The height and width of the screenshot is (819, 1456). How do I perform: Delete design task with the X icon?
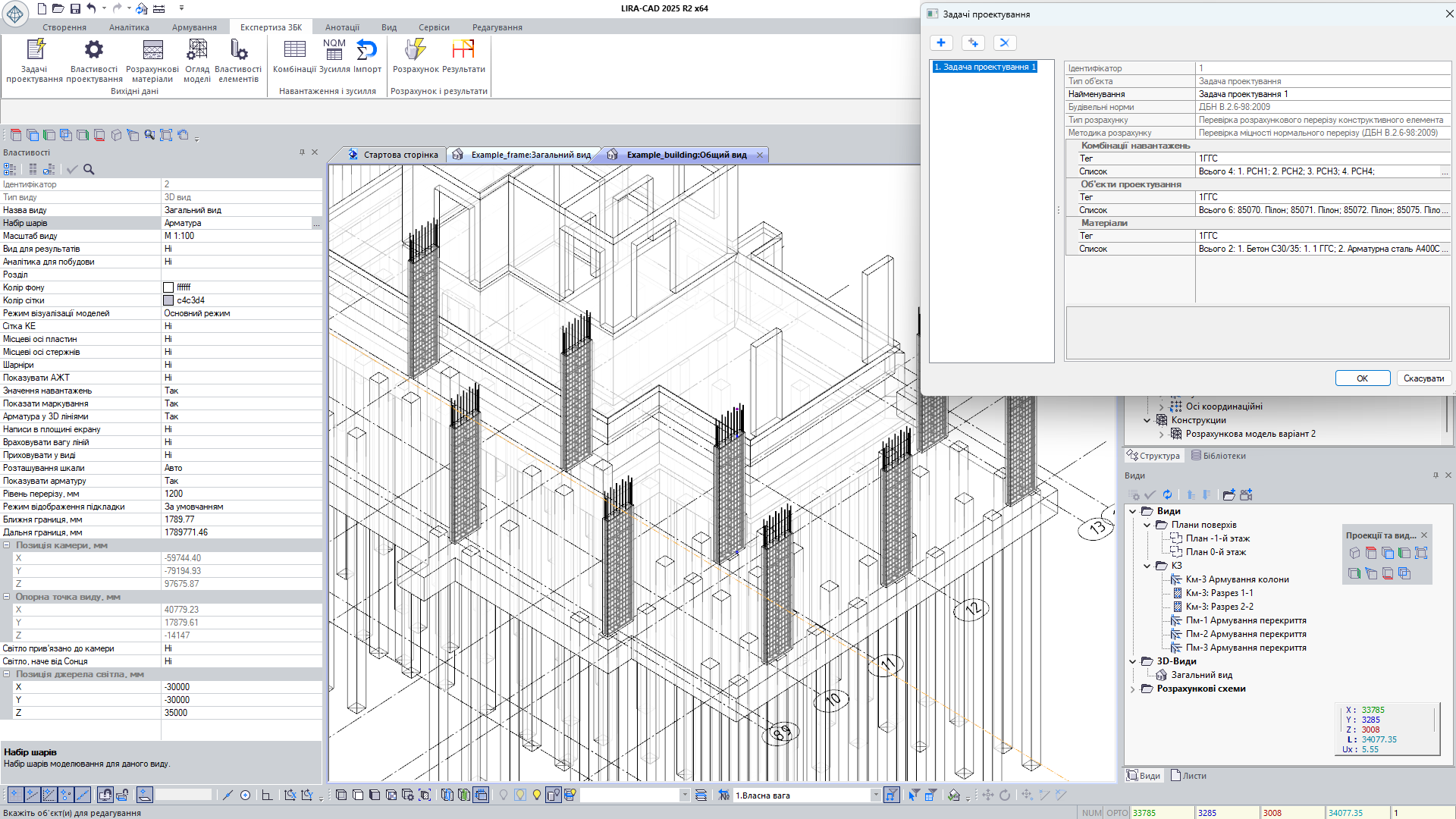(x=1004, y=43)
